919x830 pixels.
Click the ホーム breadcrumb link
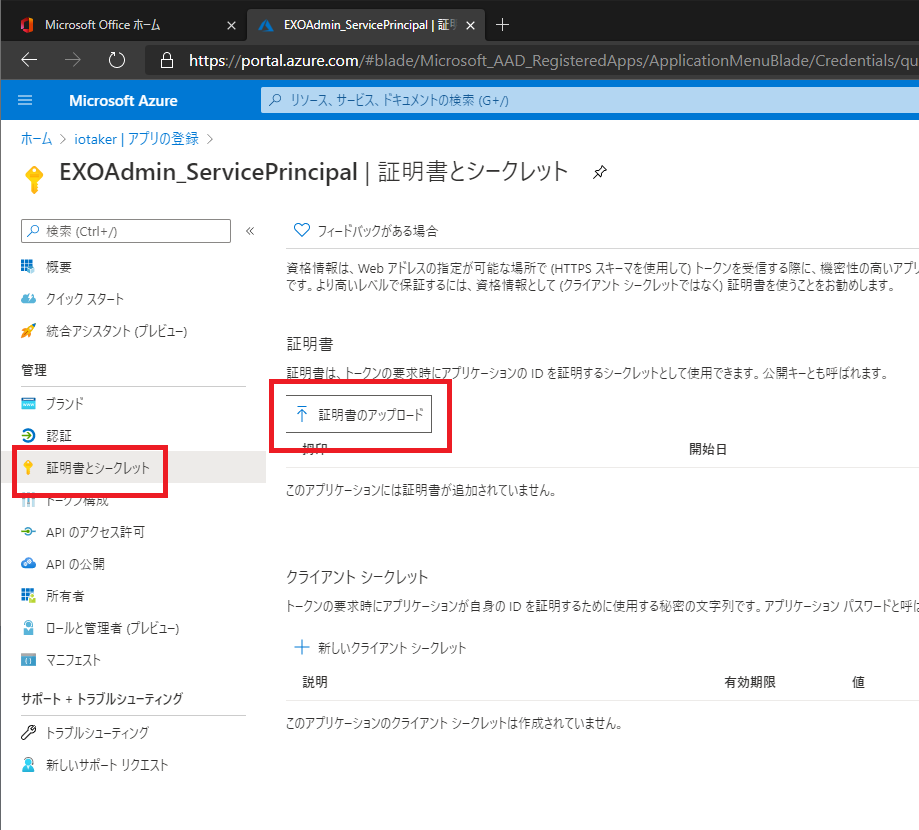[36, 139]
